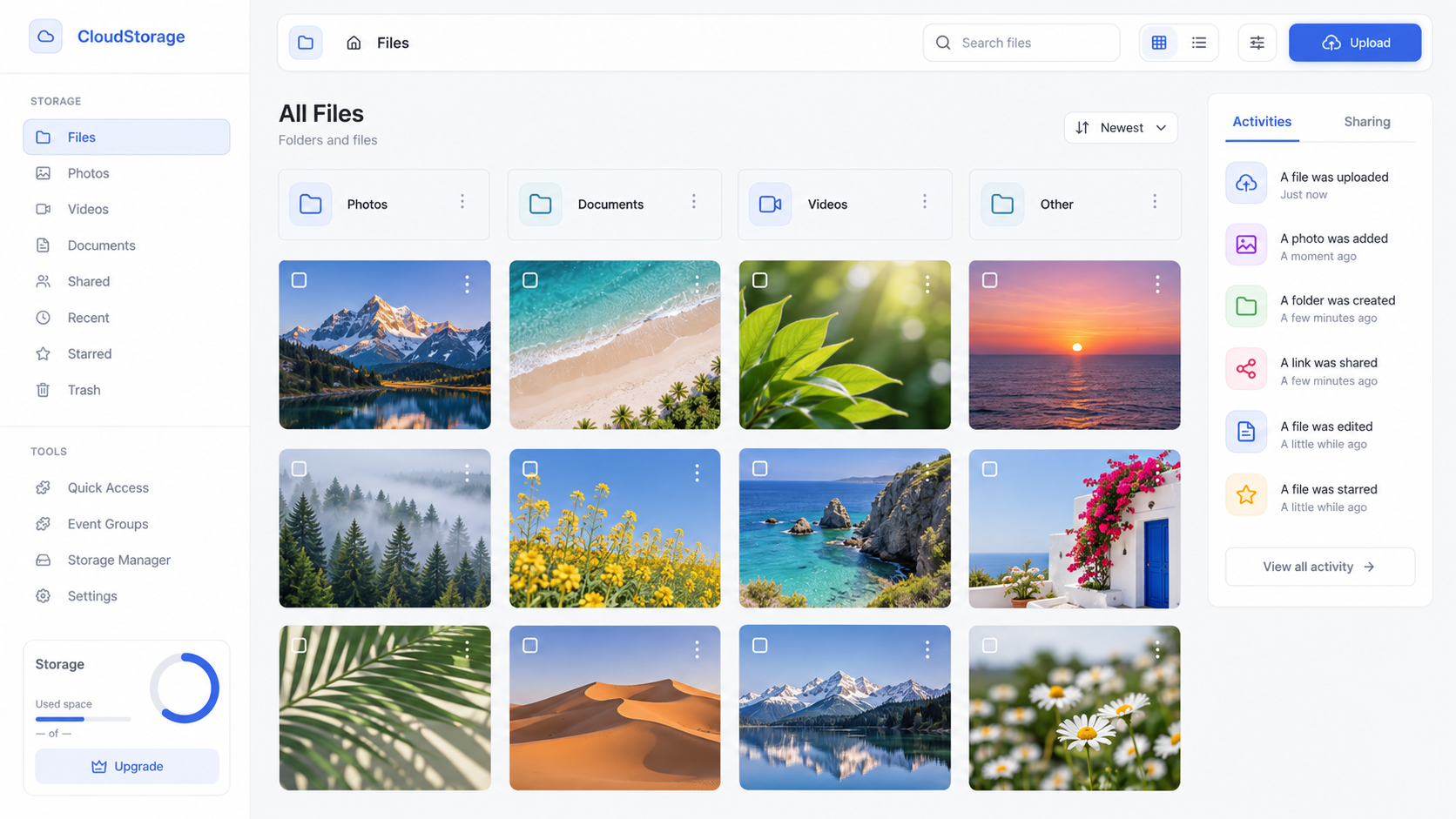Click View all activity link
The width and height of the screenshot is (1456, 819).
(1320, 567)
